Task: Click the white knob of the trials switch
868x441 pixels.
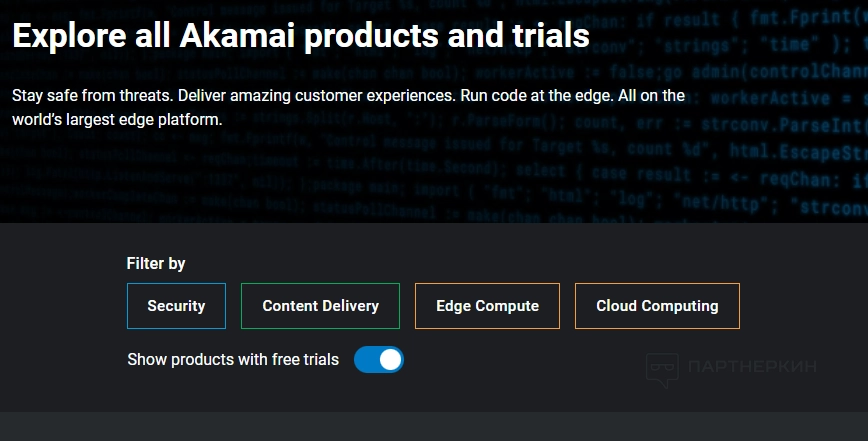Action: [x=390, y=359]
